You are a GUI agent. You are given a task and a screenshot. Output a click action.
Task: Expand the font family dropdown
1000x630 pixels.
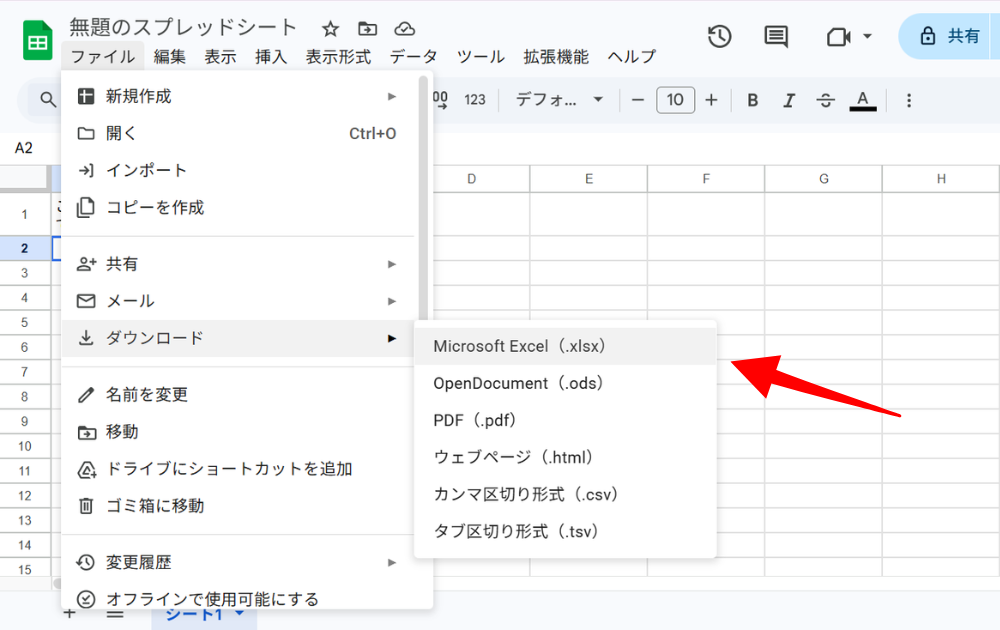pyautogui.click(x=559, y=100)
